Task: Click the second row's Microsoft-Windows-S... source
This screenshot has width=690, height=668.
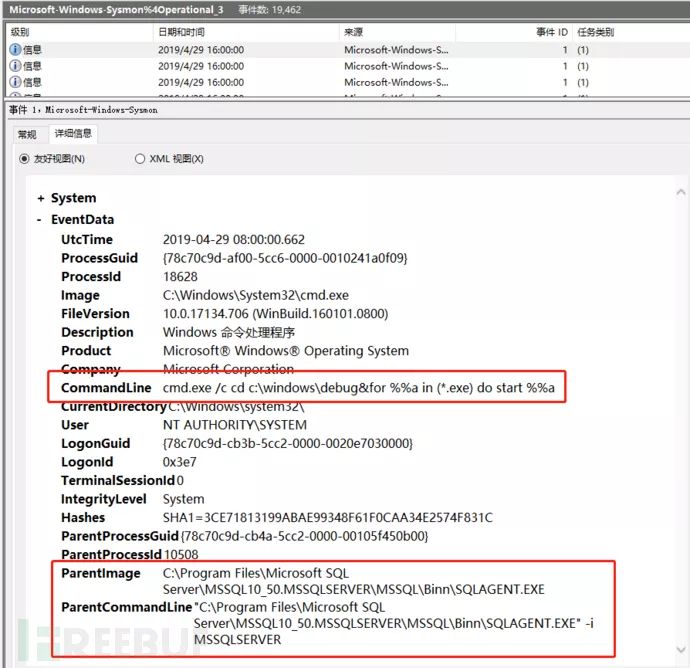Action: [x=396, y=66]
